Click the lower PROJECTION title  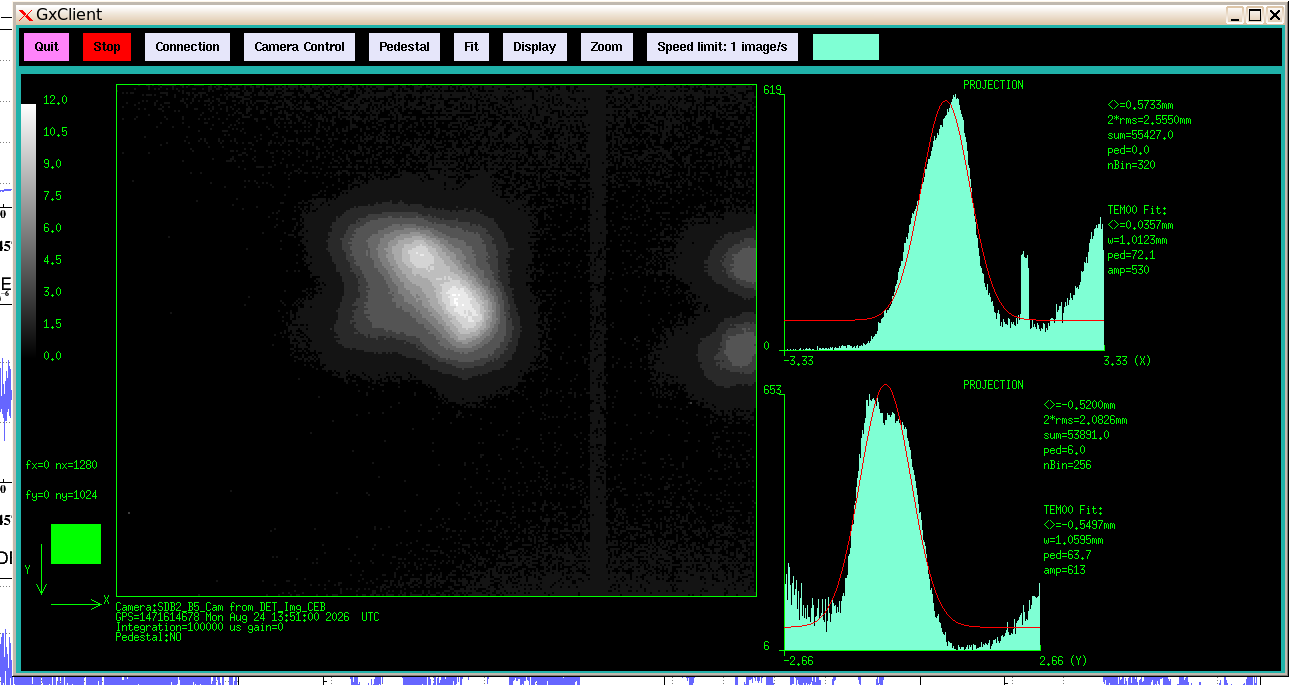[x=993, y=385]
